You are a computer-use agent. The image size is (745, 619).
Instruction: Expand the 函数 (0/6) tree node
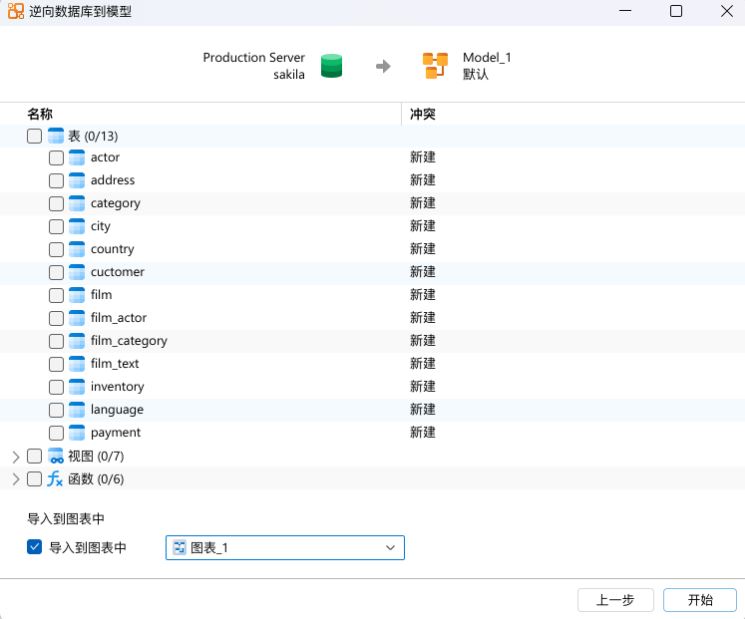pos(16,479)
